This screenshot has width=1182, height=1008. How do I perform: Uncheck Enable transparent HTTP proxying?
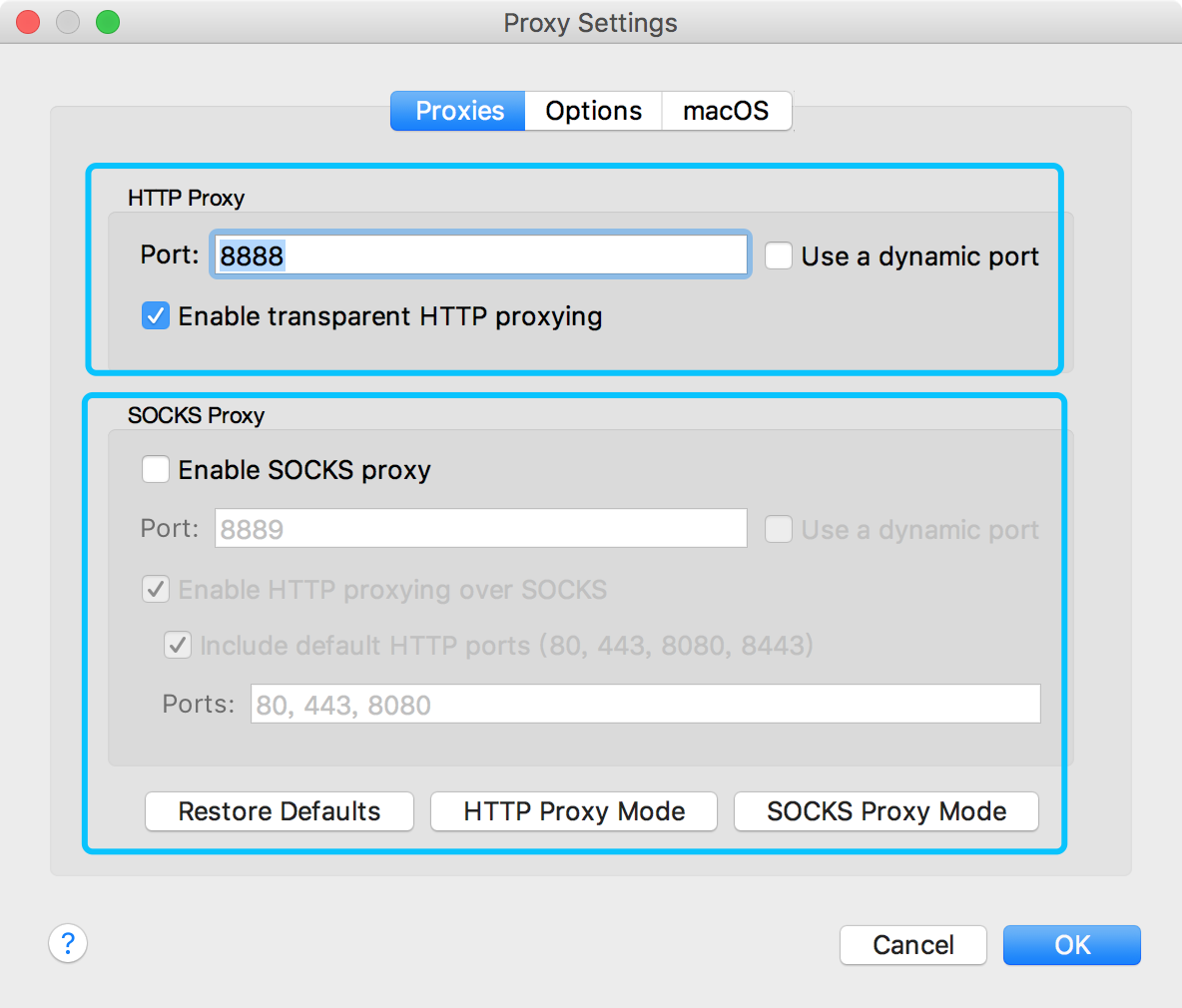pyautogui.click(x=156, y=315)
